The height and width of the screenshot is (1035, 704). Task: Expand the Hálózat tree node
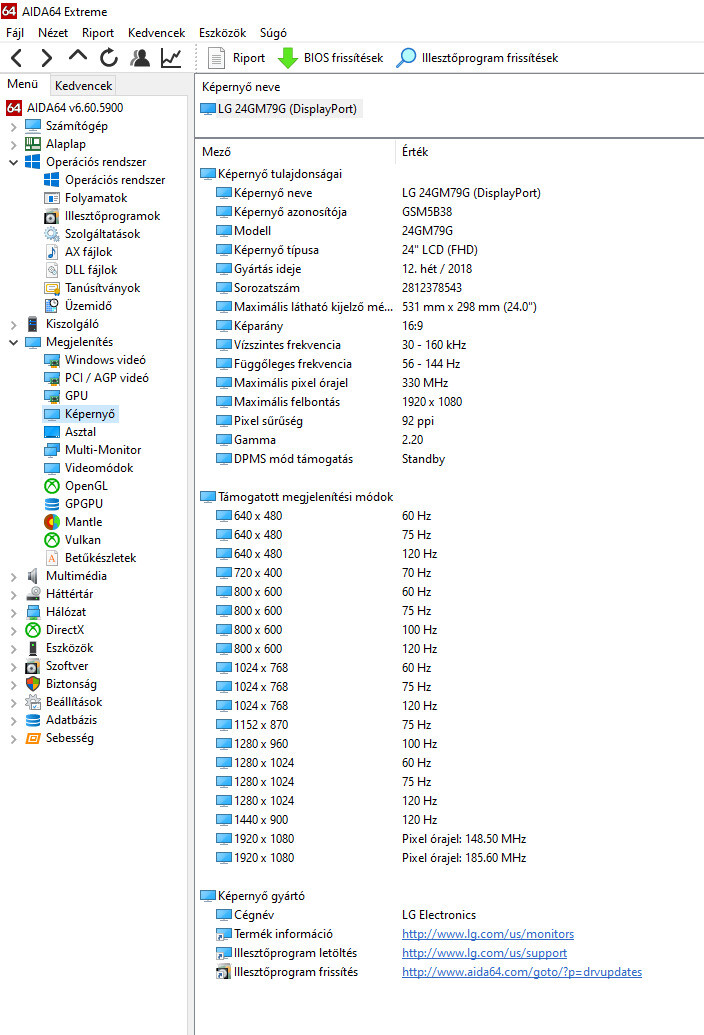pos(14,612)
